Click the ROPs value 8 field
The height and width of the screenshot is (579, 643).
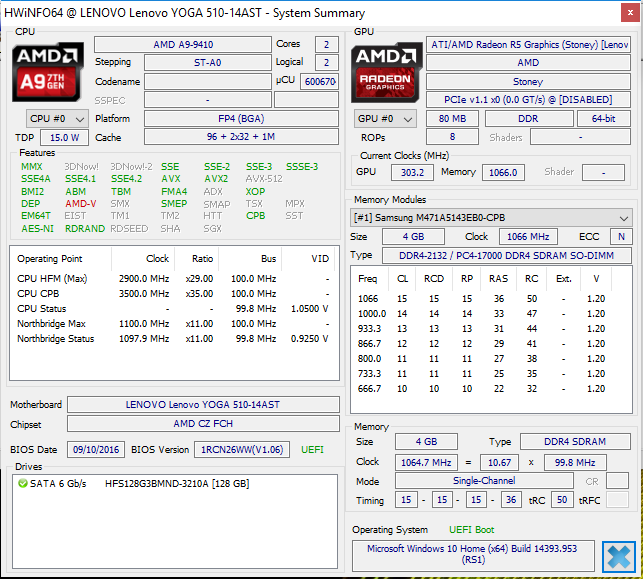click(452, 137)
